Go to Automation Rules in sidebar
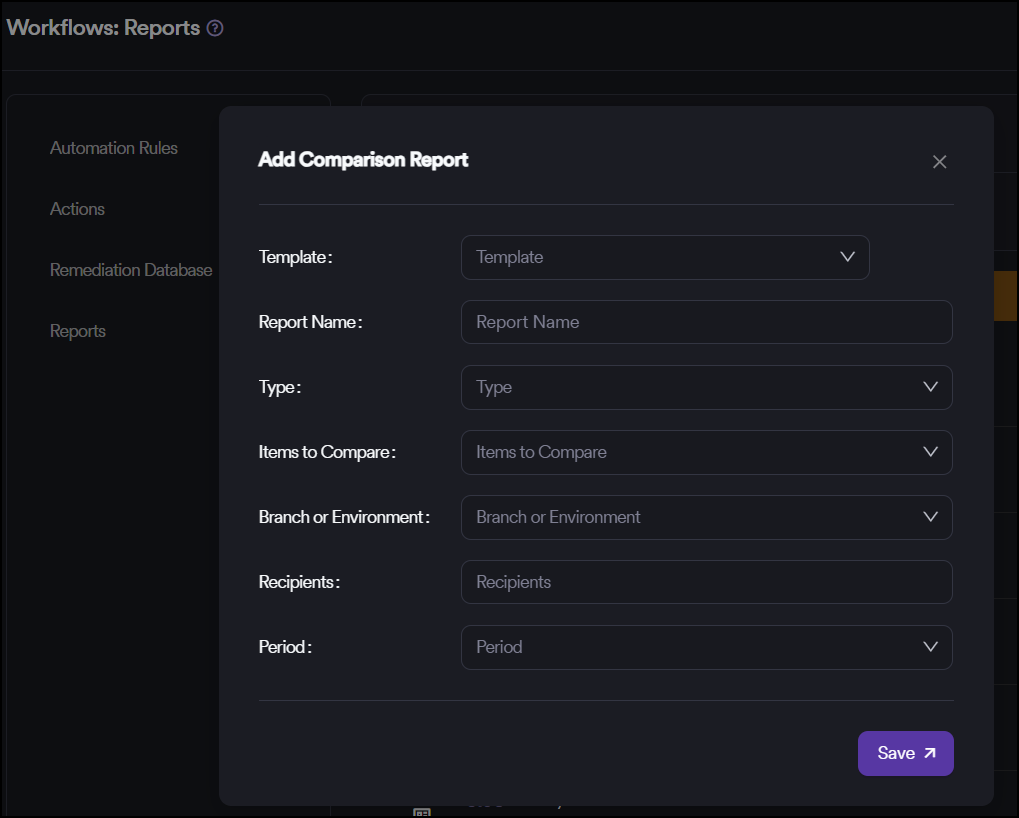This screenshot has width=1019, height=818. point(114,148)
